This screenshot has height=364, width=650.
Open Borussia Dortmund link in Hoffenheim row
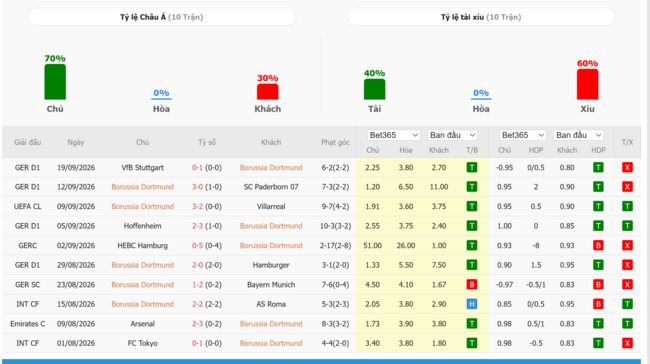(x=271, y=226)
